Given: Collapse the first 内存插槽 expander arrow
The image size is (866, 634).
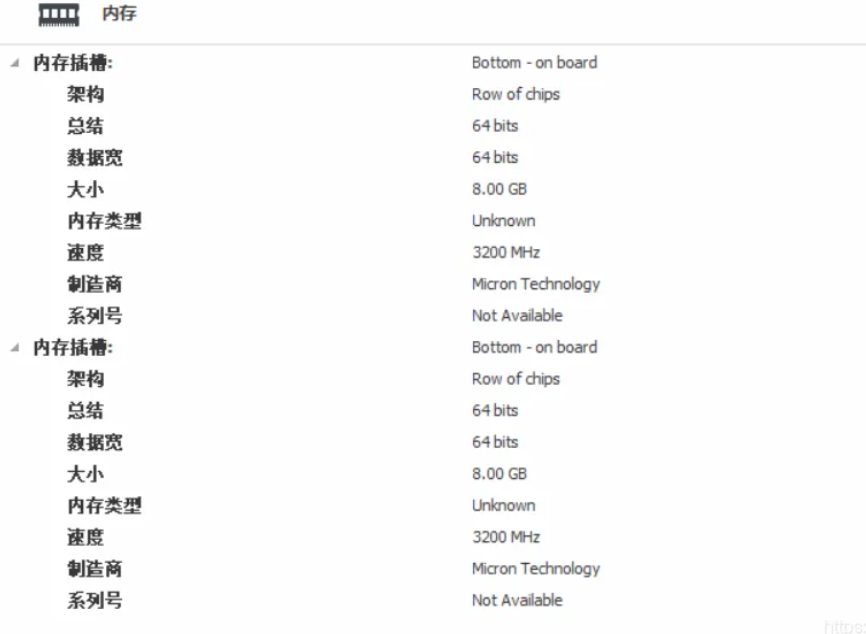Looking at the screenshot, I should coord(14,63).
